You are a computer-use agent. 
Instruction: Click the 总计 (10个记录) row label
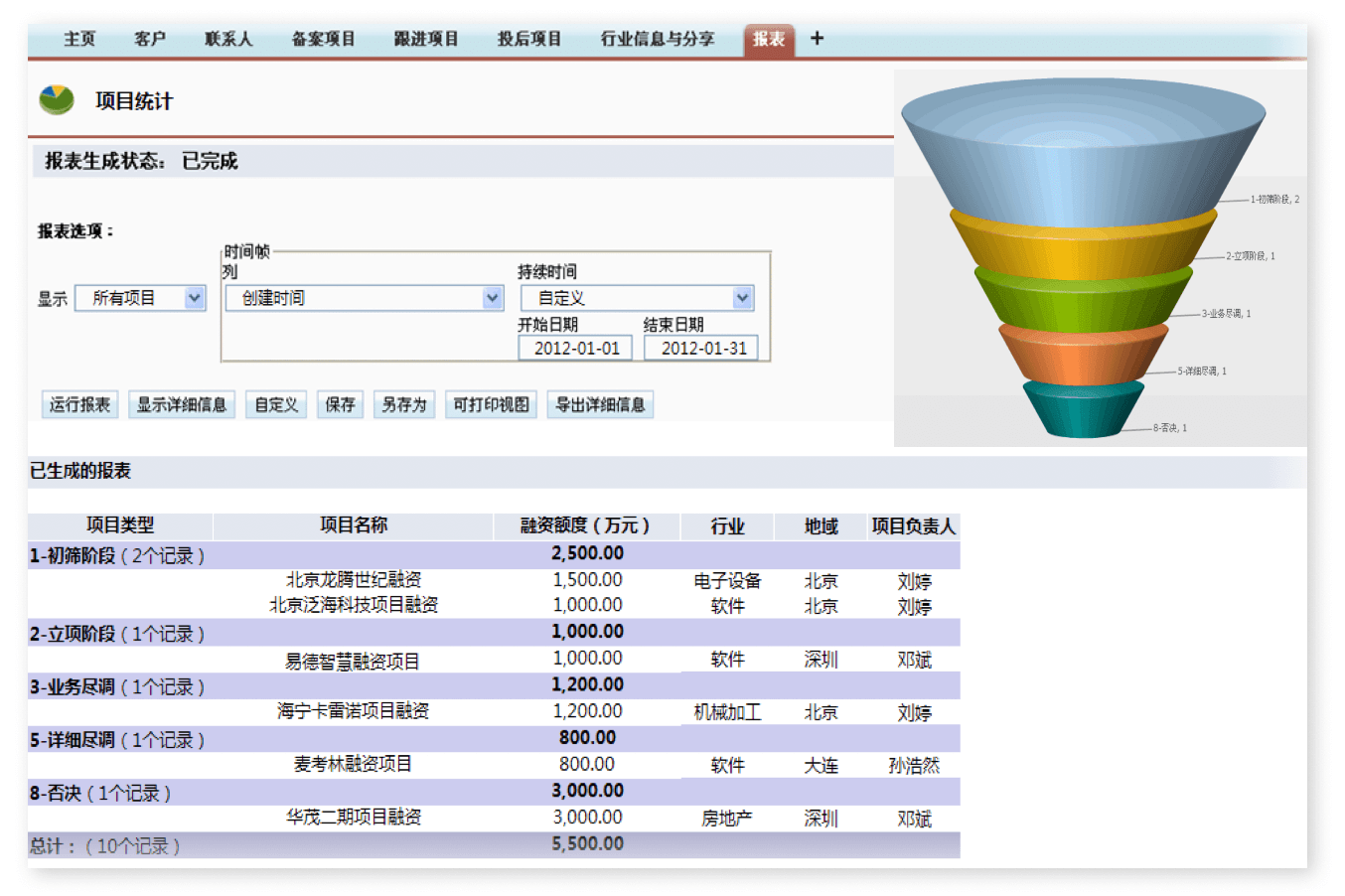104,846
